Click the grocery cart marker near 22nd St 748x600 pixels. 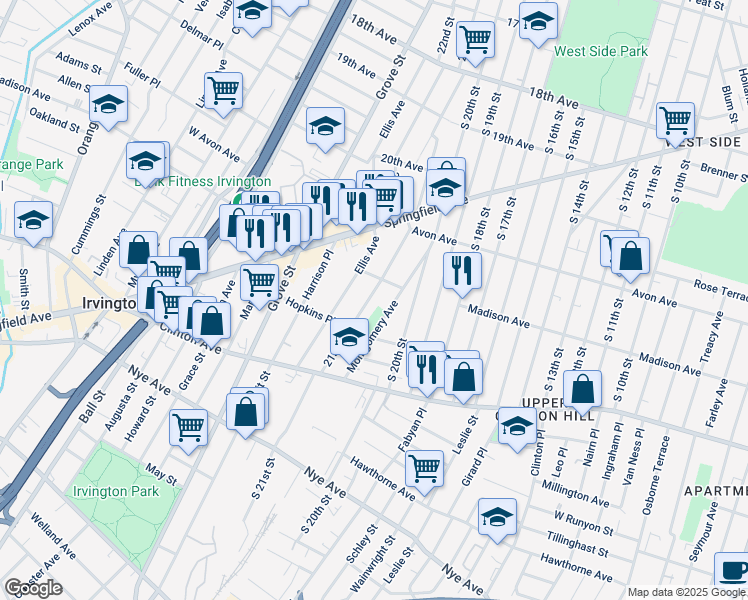[x=475, y=41]
